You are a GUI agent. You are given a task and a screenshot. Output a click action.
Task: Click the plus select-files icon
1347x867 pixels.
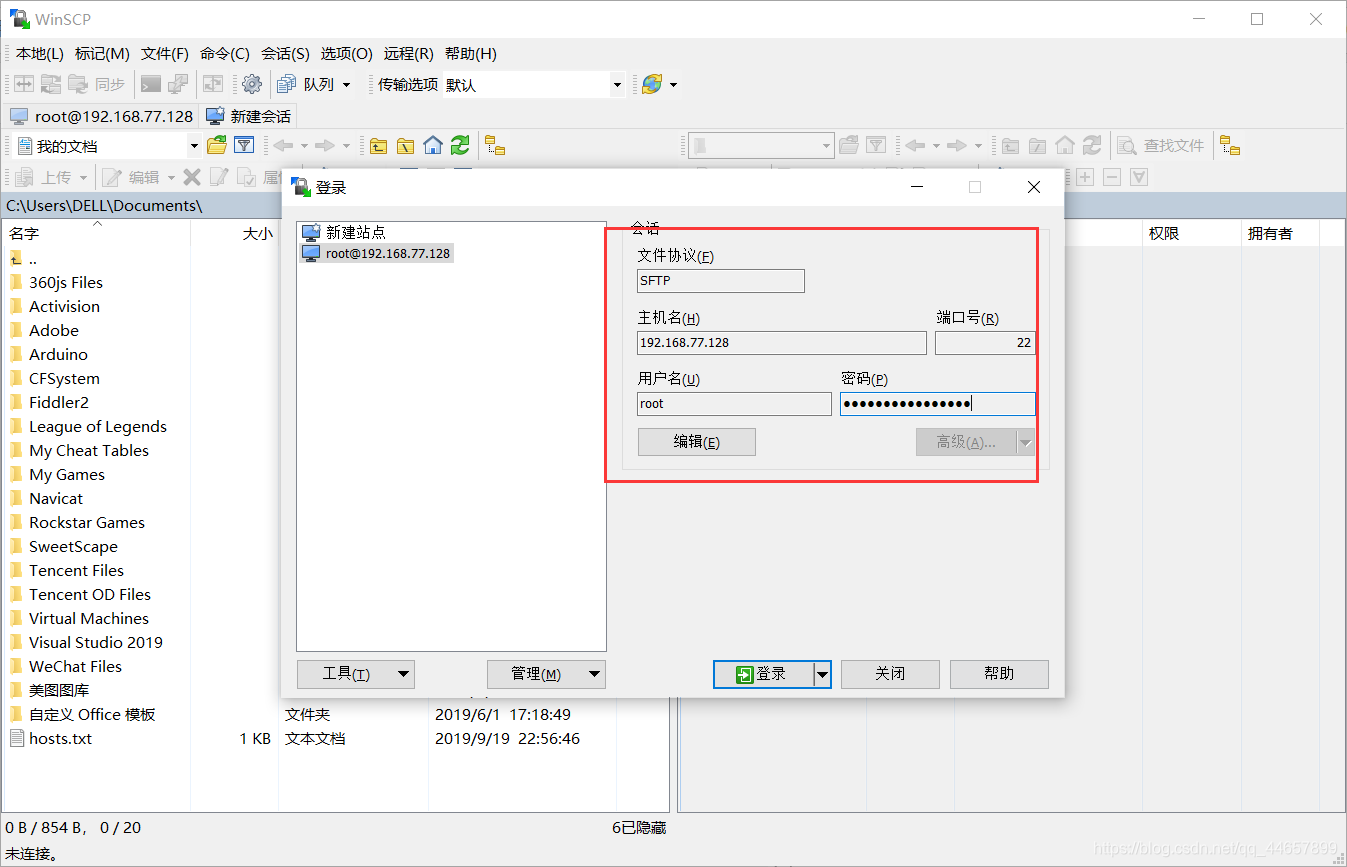[x=1085, y=177]
